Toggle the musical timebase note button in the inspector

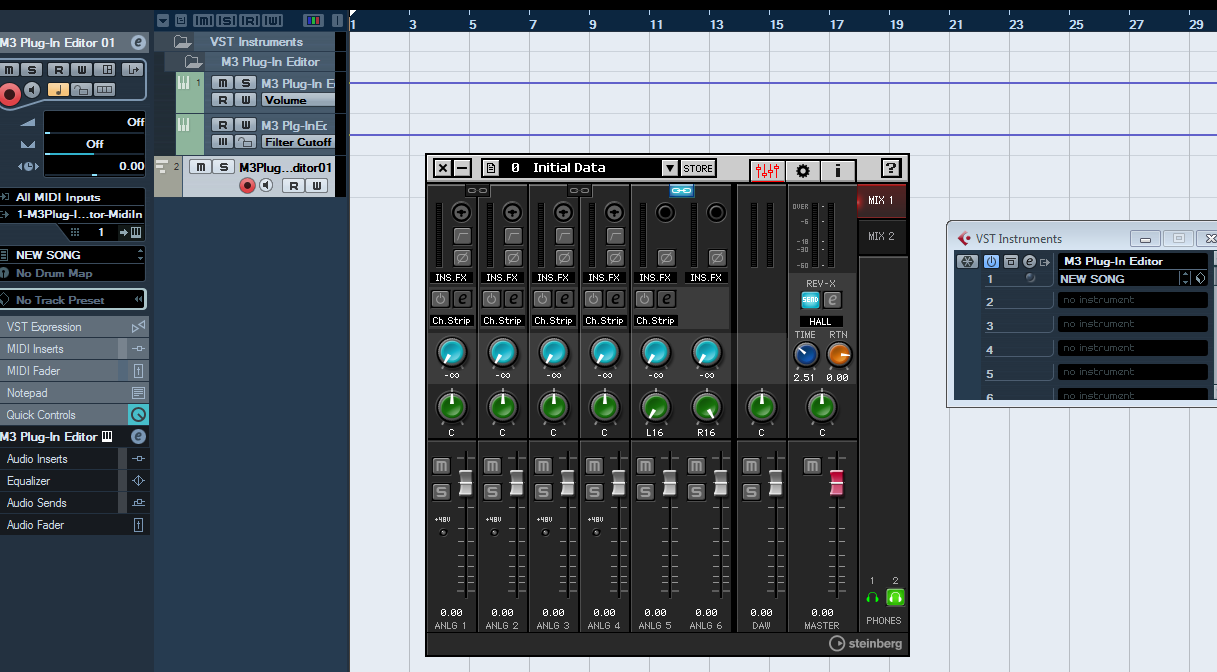click(x=57, y=90)
